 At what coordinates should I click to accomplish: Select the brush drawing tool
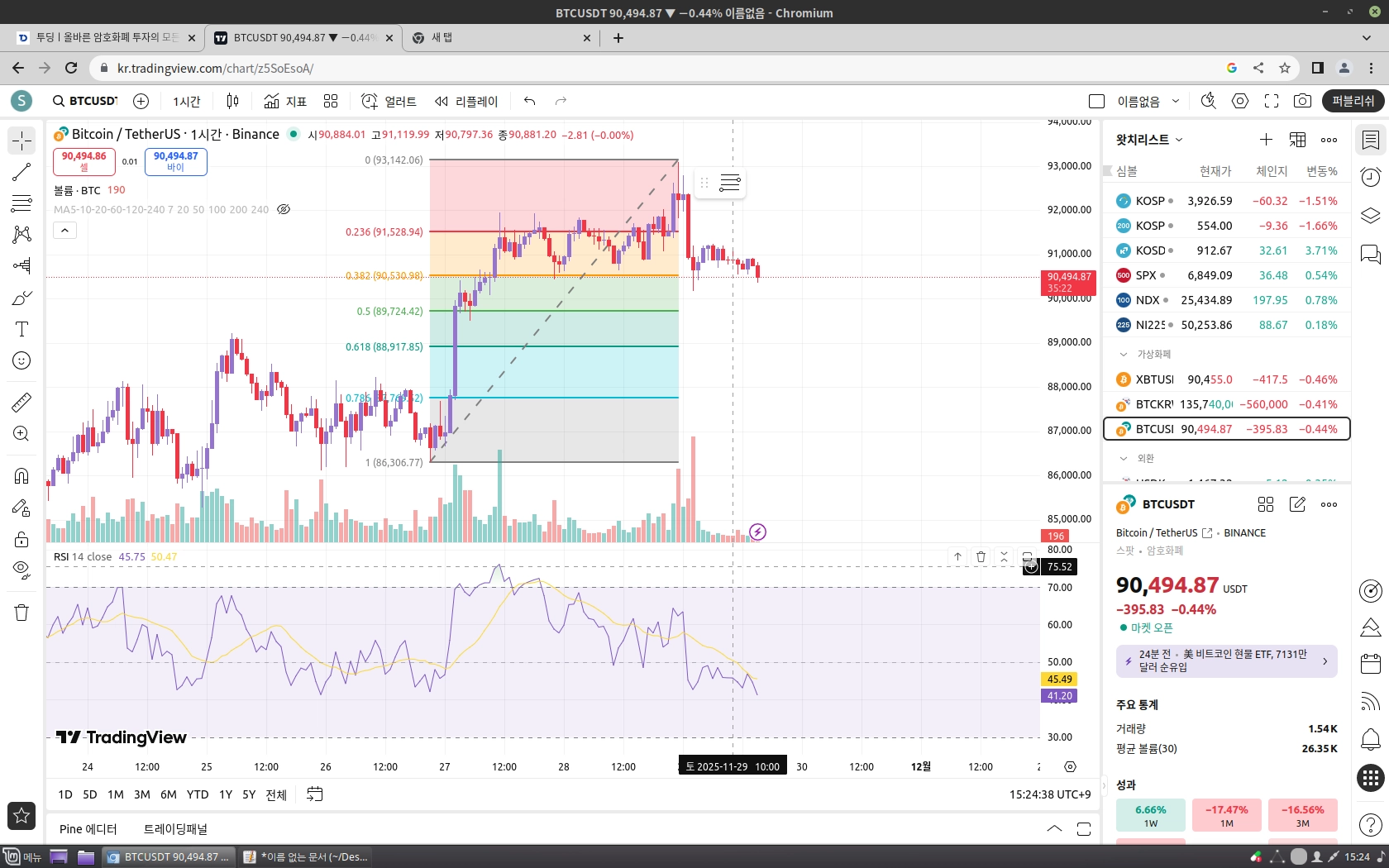click(21, 298)
